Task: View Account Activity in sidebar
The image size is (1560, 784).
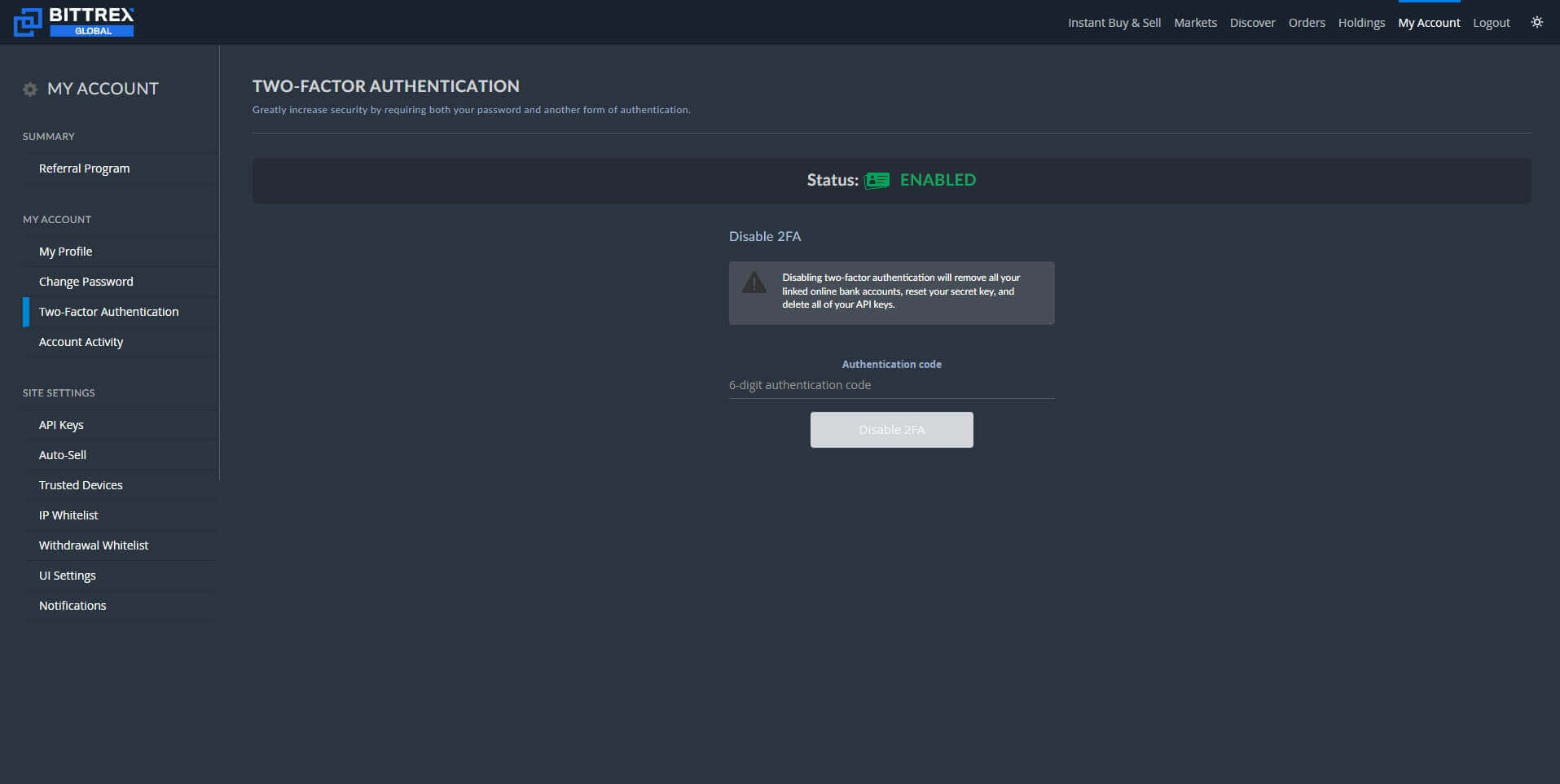Action: coord(81,342)
